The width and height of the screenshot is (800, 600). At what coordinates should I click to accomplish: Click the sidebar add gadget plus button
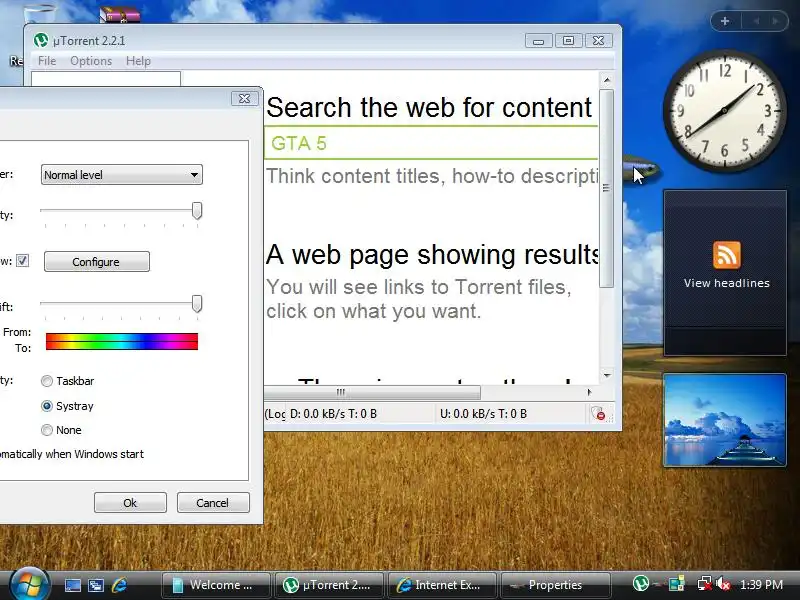click(x=724, y=21)
